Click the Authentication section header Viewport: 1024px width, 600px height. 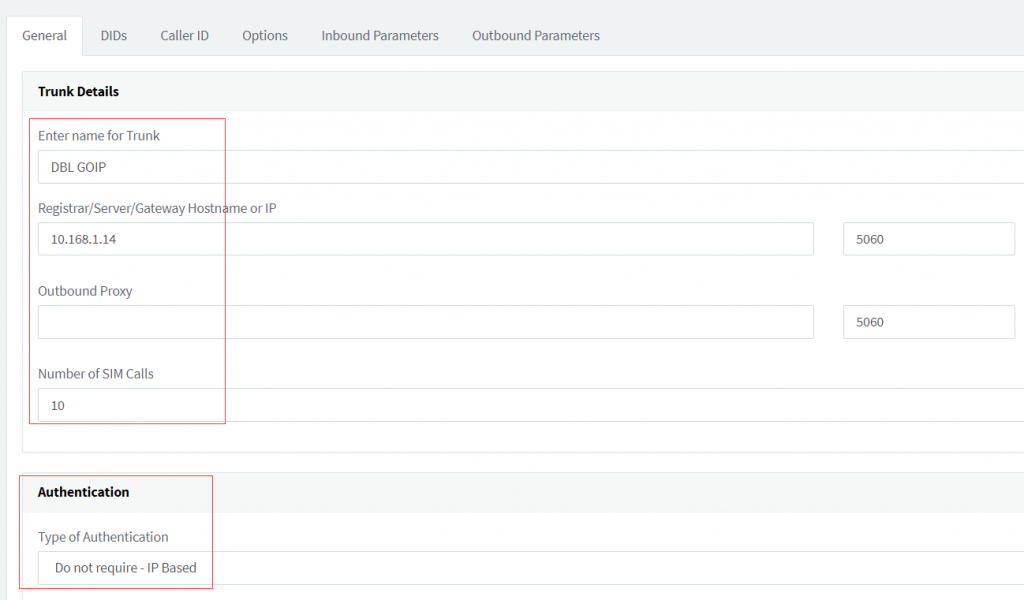(83, 492)
